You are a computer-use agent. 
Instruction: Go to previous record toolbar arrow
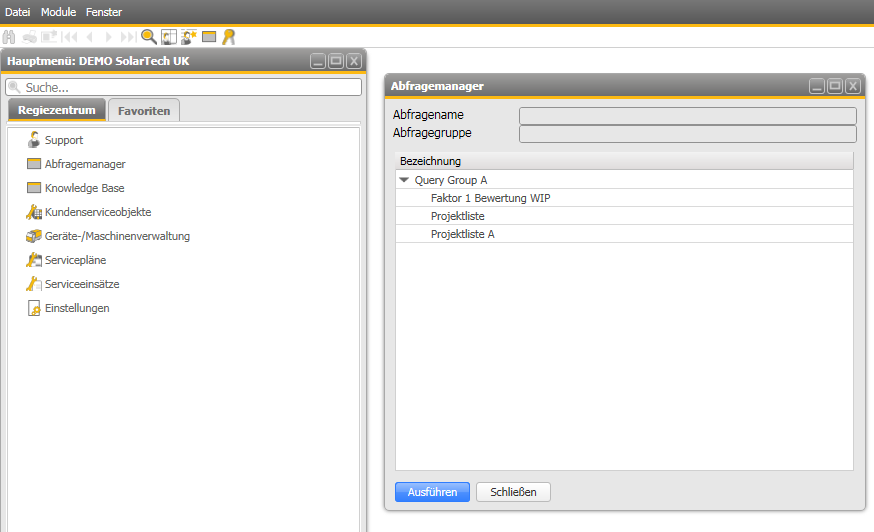[90, 37]
